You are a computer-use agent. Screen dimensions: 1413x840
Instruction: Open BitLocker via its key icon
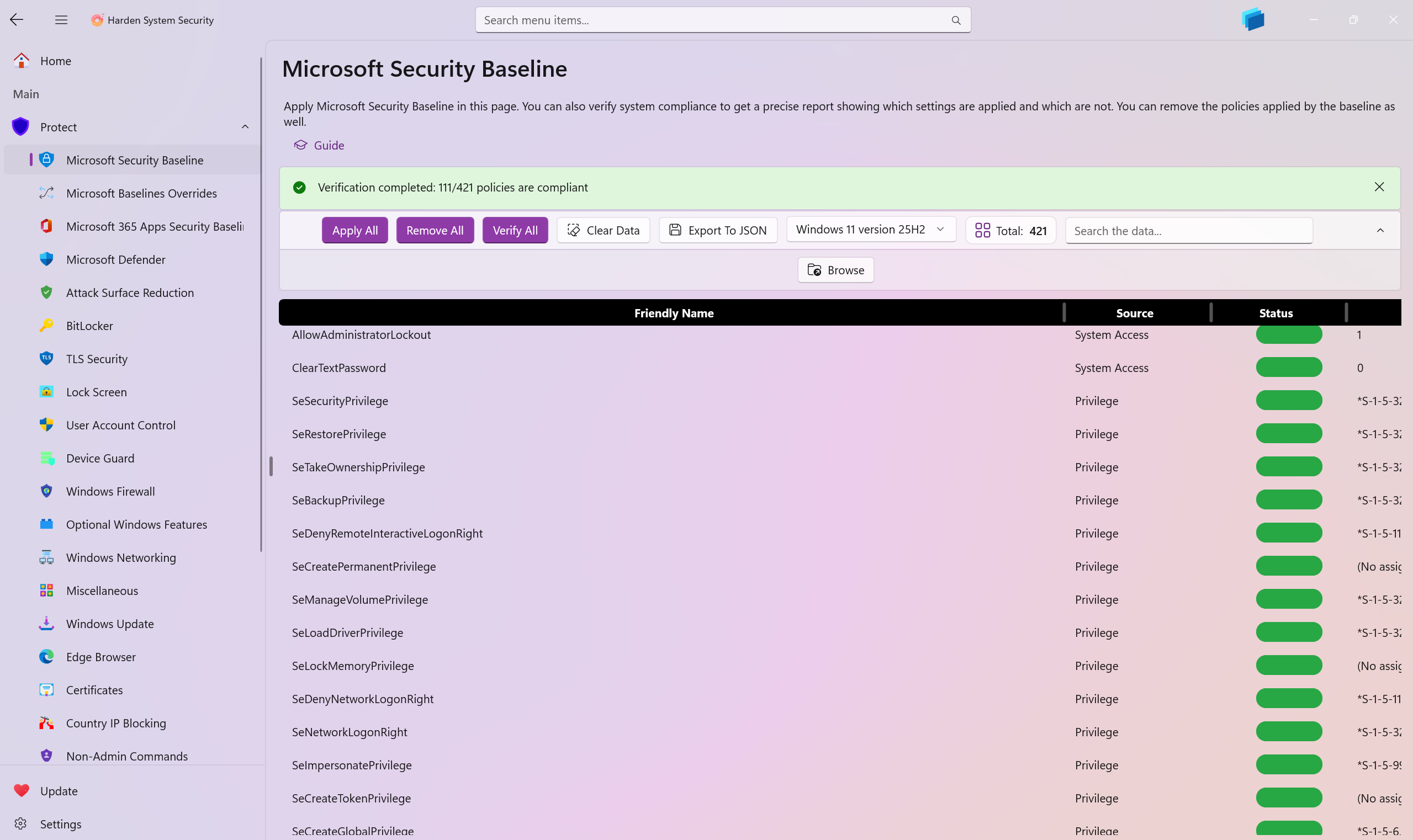click(46, 326)
